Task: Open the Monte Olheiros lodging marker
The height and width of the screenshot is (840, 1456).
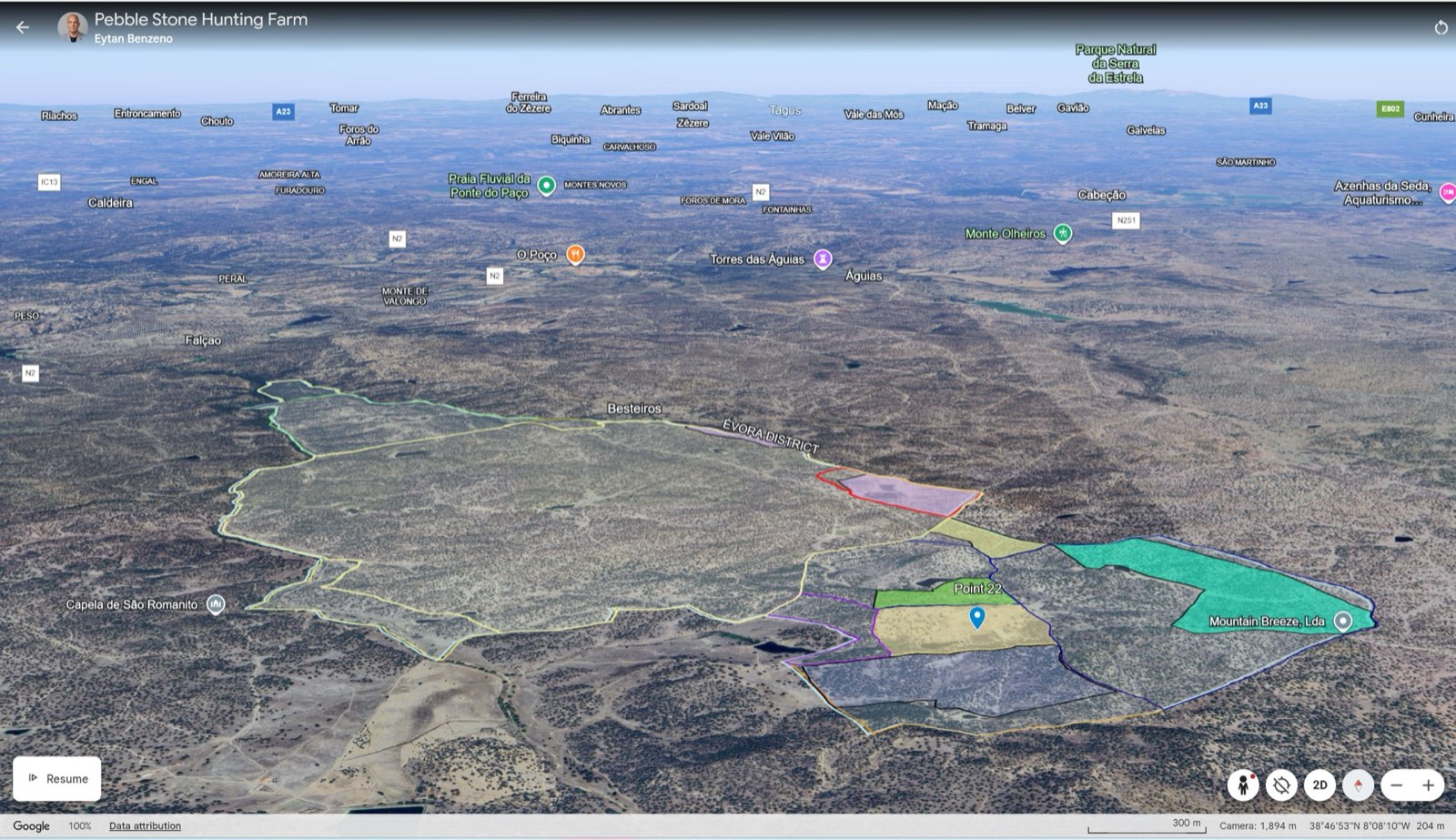Action: click(1062, 233)
